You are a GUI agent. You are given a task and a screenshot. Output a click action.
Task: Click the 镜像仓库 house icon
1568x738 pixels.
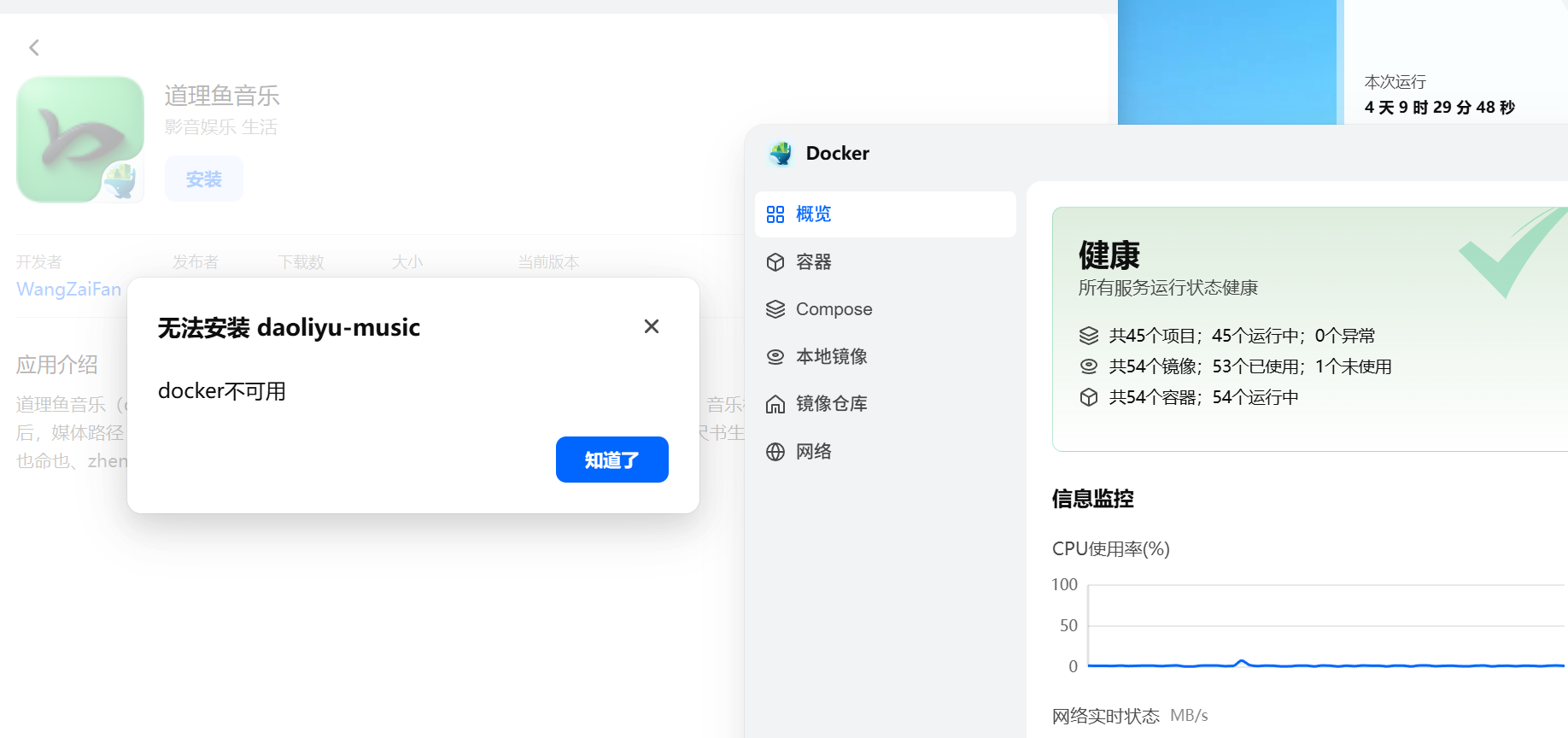click(x=775, y=404)
